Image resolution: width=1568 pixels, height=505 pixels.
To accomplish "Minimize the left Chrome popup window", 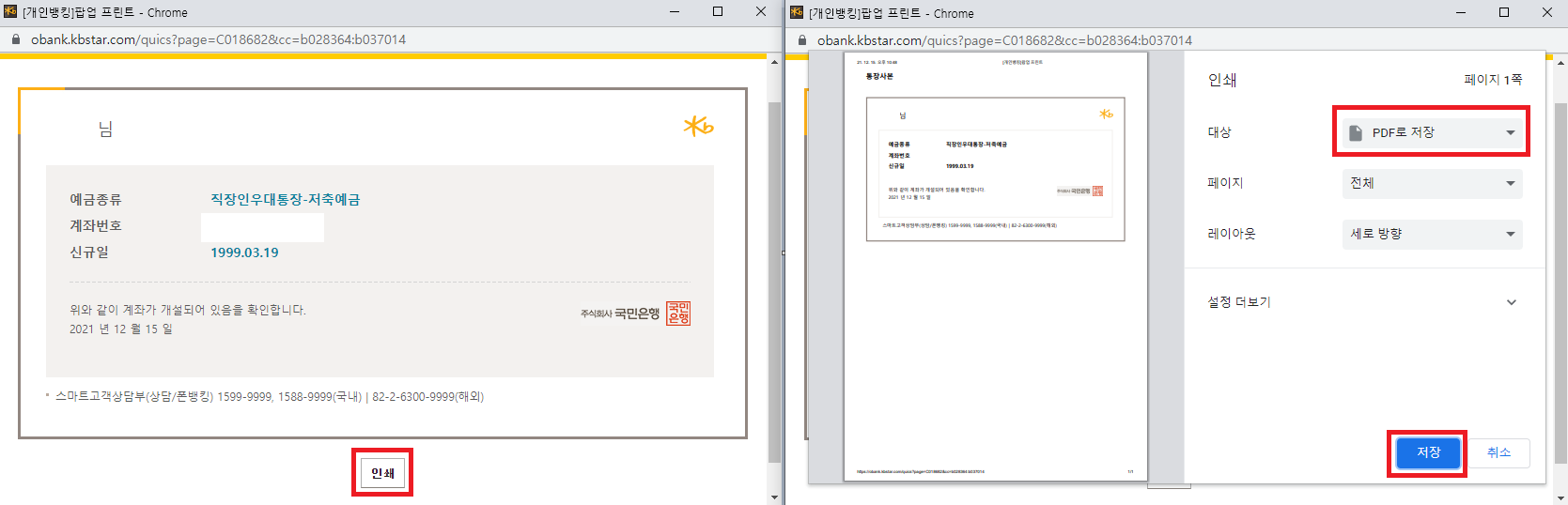I will pyautogui.click(x=675, y=12).
